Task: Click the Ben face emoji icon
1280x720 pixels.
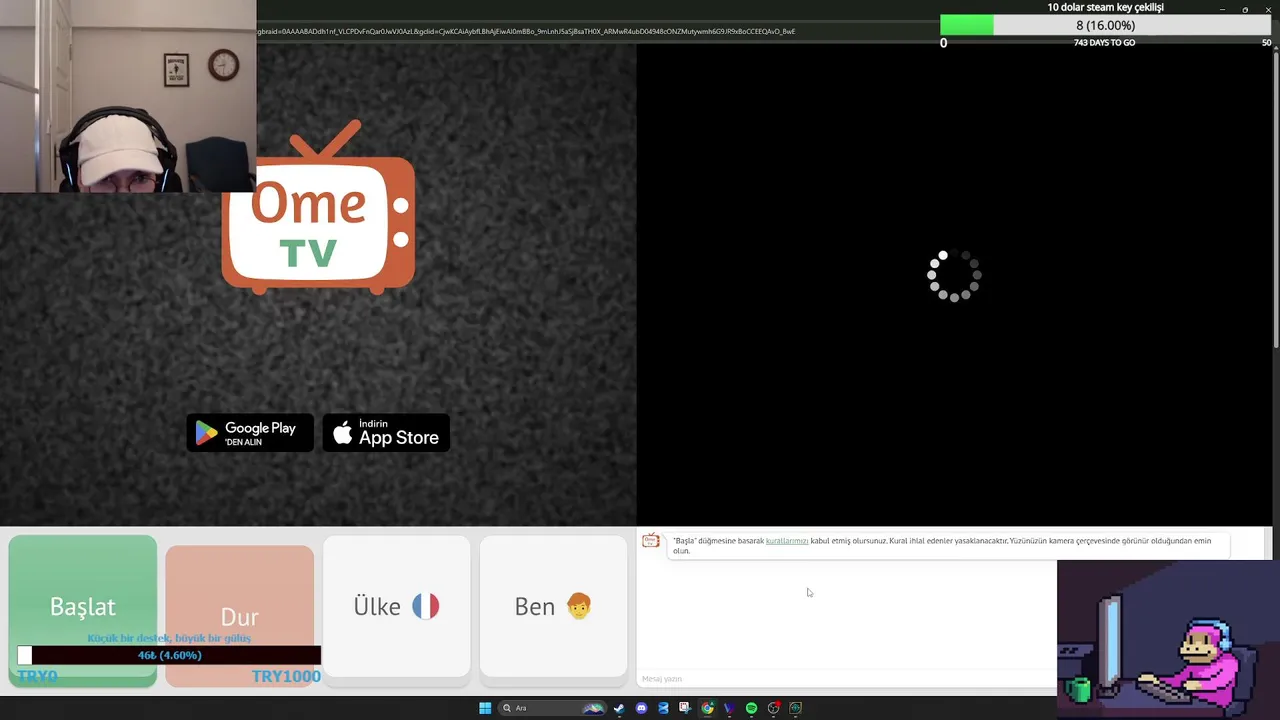Action: tap(579, 606)
